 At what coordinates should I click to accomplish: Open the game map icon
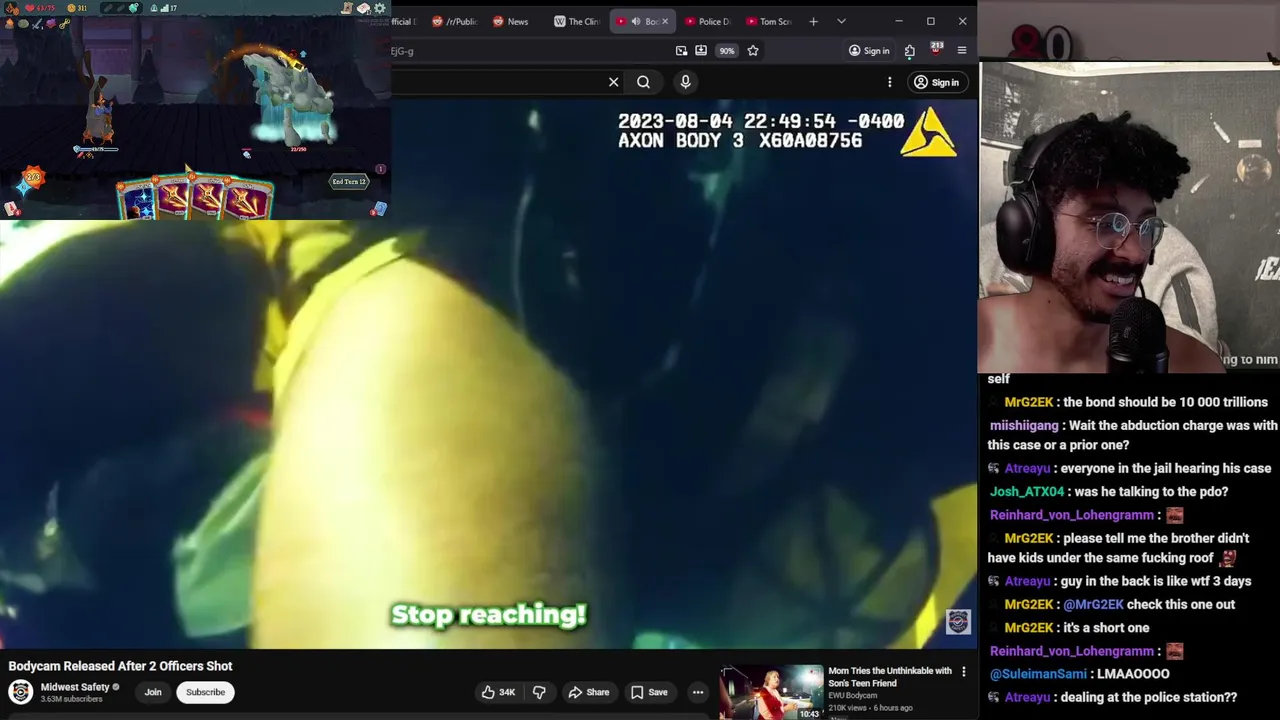click(347, 8)
